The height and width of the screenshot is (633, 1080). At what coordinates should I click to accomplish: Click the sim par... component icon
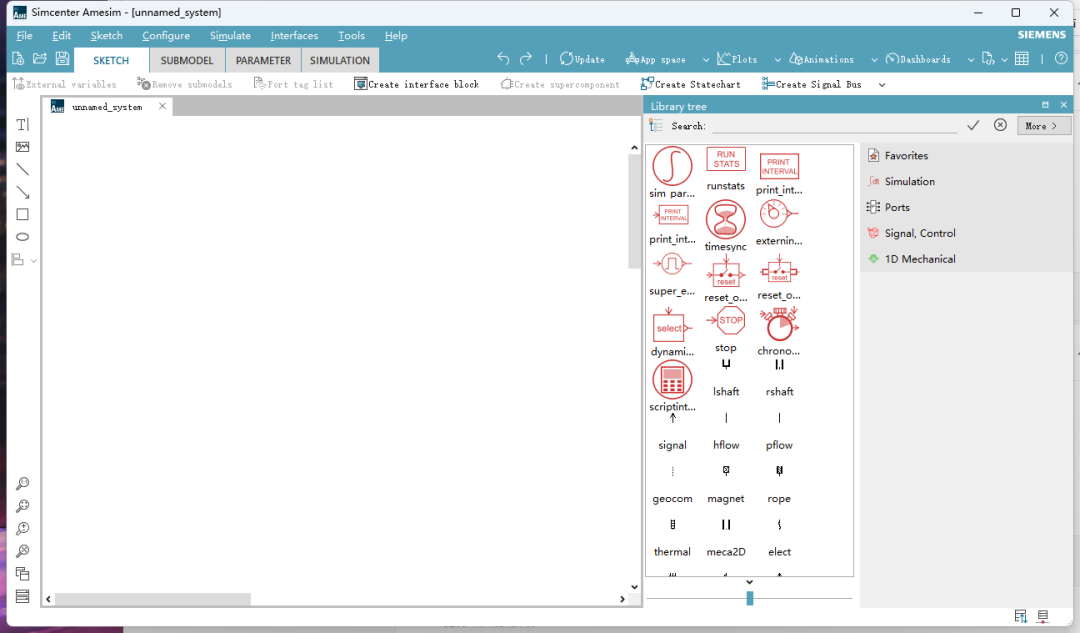672,166
